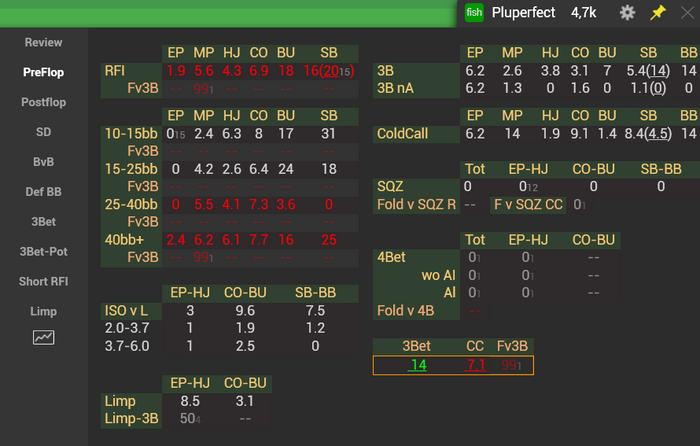Click 40bb+ SB value 25
The image size is (700, 446).
pyautogui.click(x=329, y=240)
